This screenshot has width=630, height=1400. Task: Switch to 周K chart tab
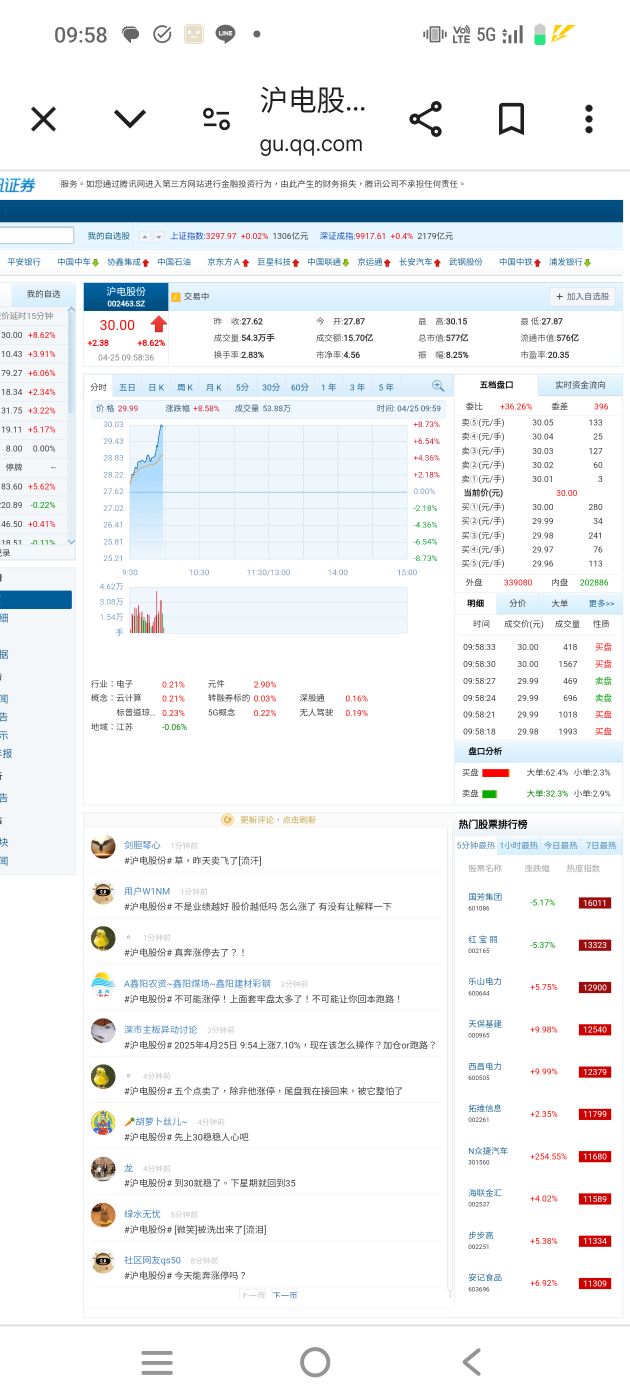click(184, 387)
